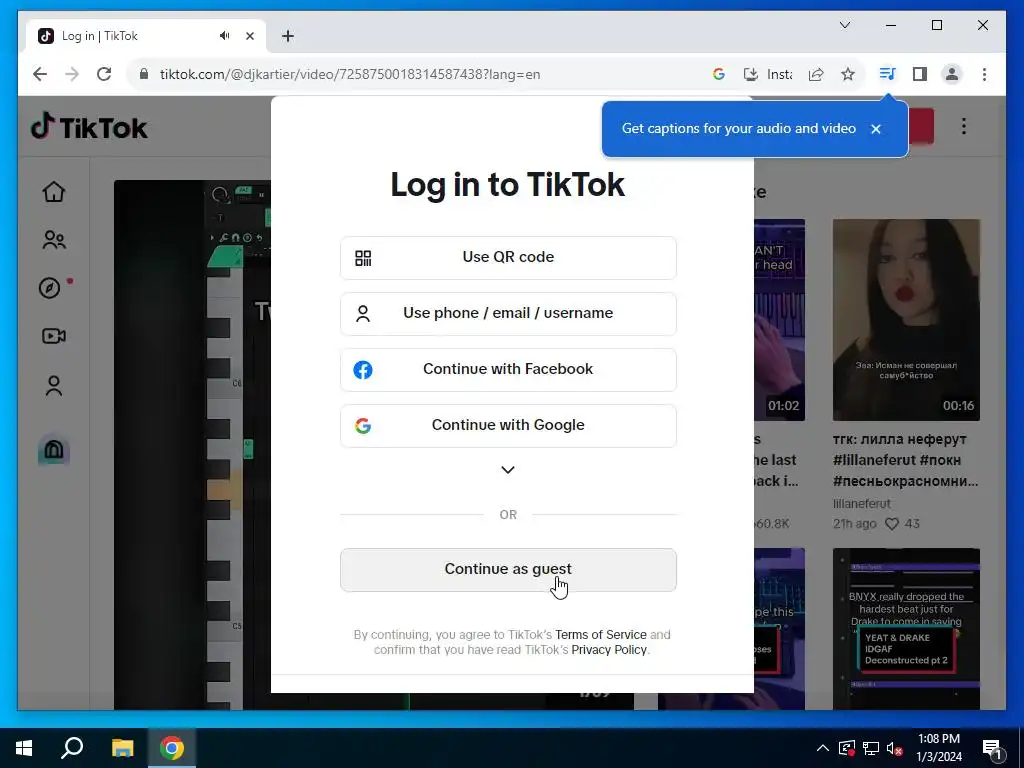1024x768 pixels.
Task: Open the Home feed sidebar icon
Action: (x=54, y=191)
